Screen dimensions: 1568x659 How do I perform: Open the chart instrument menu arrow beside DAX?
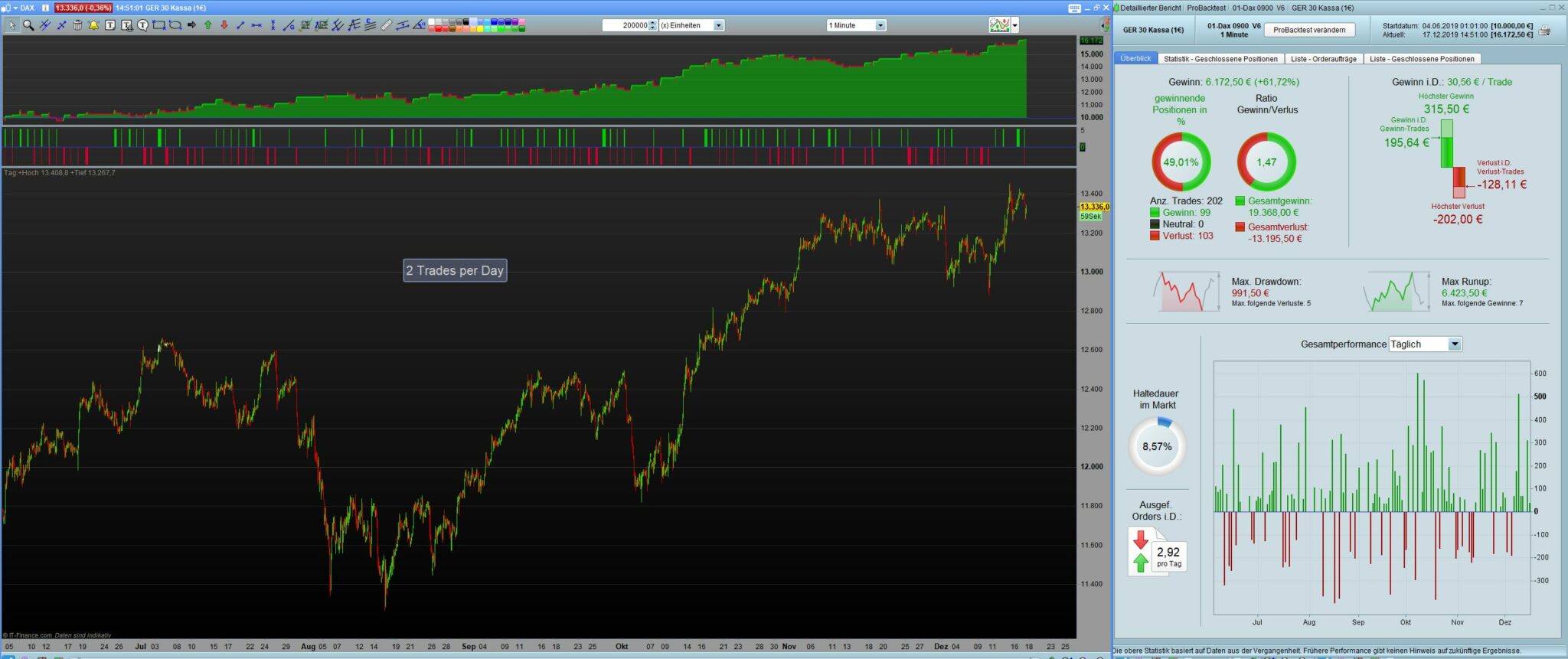point(15,8)
